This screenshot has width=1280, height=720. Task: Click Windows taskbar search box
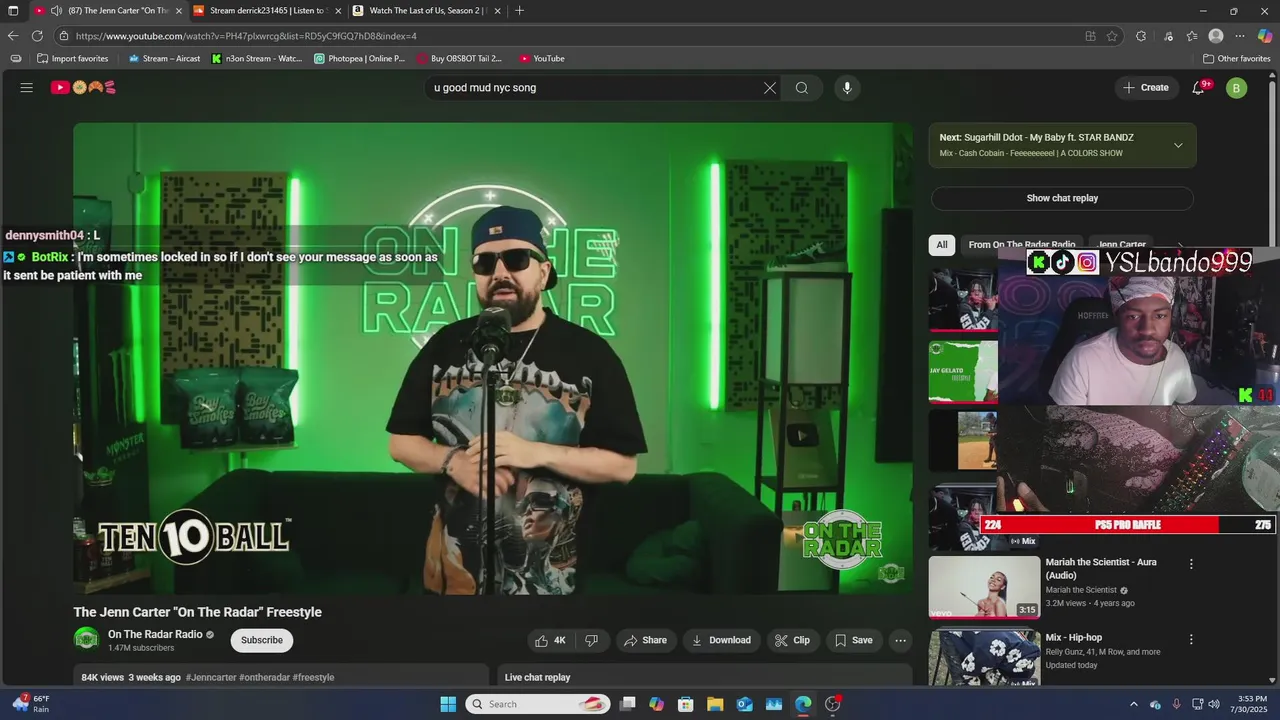tap(537, 704)
